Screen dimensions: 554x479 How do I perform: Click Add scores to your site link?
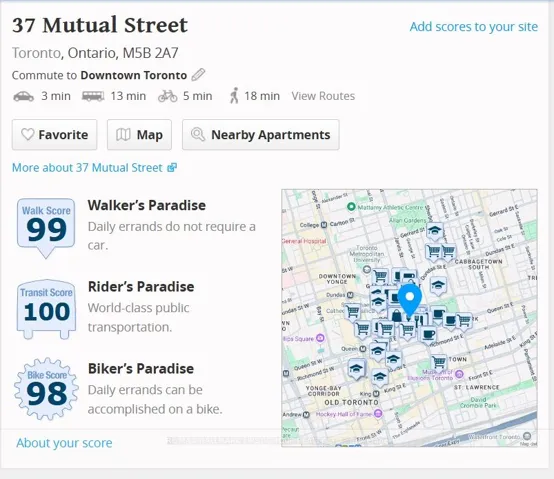(474, 27)
